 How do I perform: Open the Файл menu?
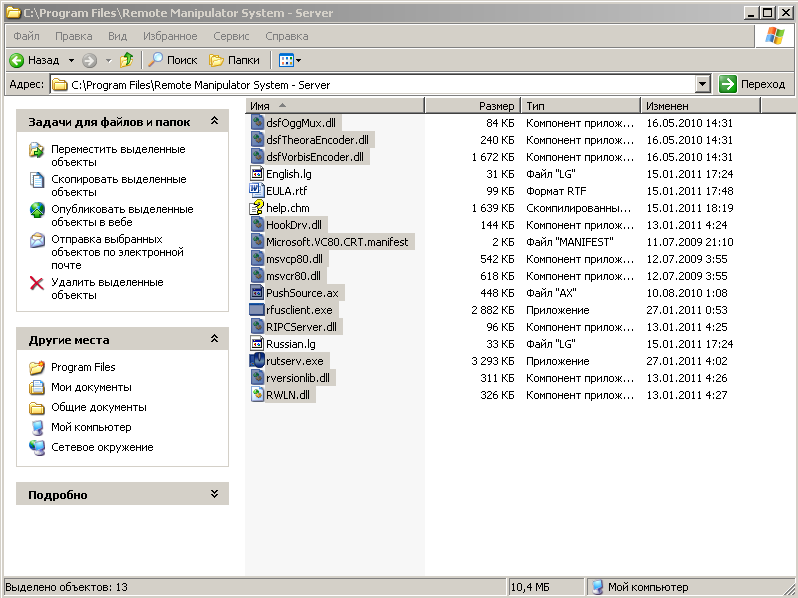click(26, 36)
